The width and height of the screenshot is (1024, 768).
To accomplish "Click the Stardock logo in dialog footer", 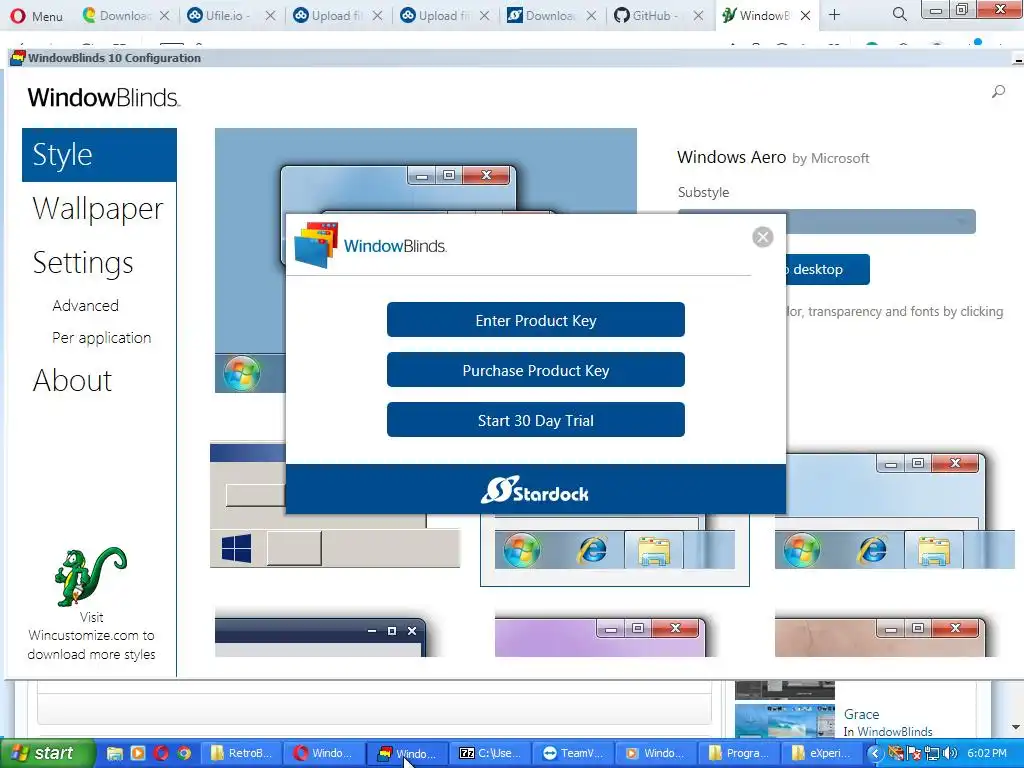I will click(535, 490).
